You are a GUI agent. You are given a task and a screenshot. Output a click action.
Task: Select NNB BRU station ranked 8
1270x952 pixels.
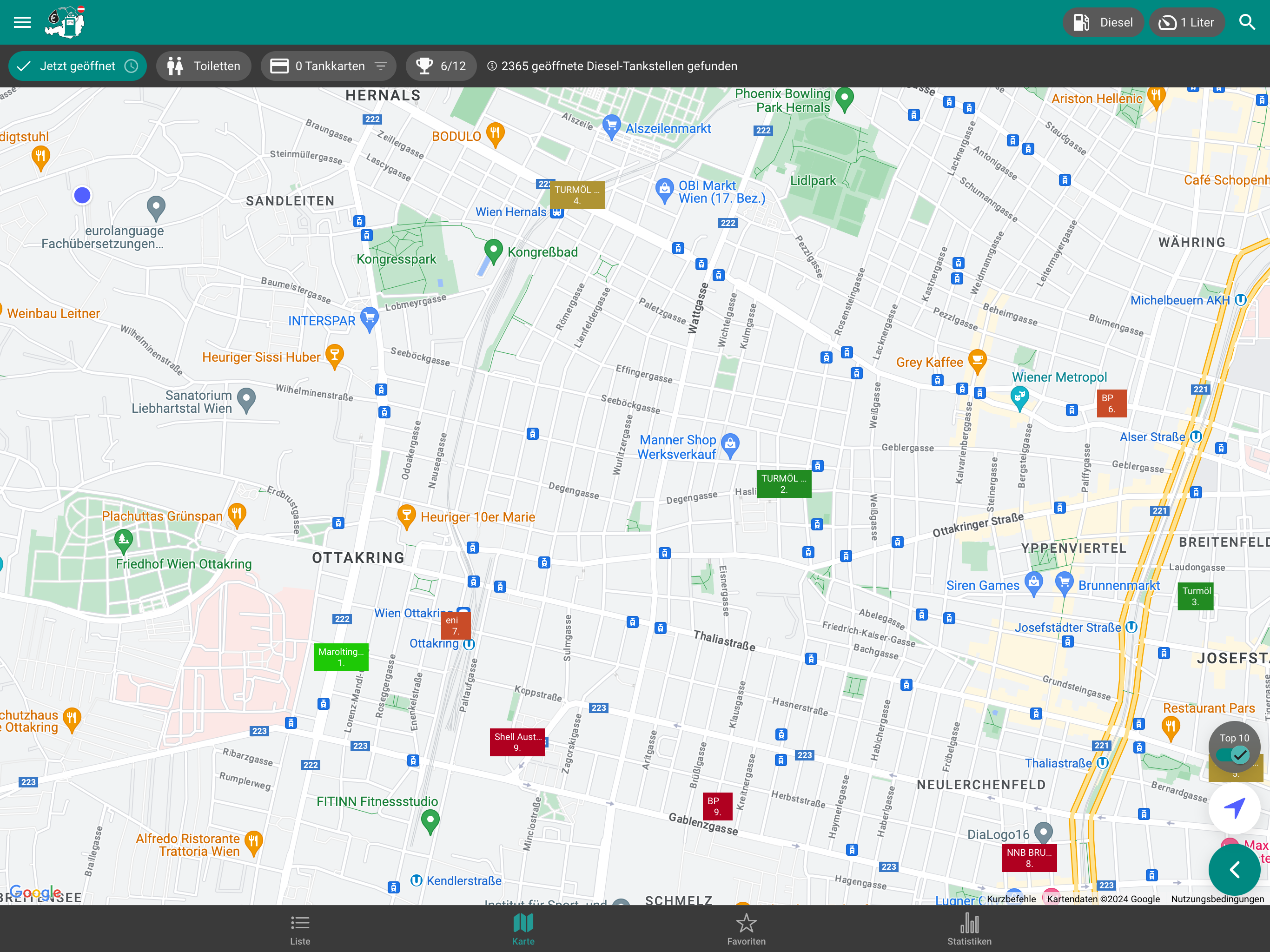[x=1029, y=858]
